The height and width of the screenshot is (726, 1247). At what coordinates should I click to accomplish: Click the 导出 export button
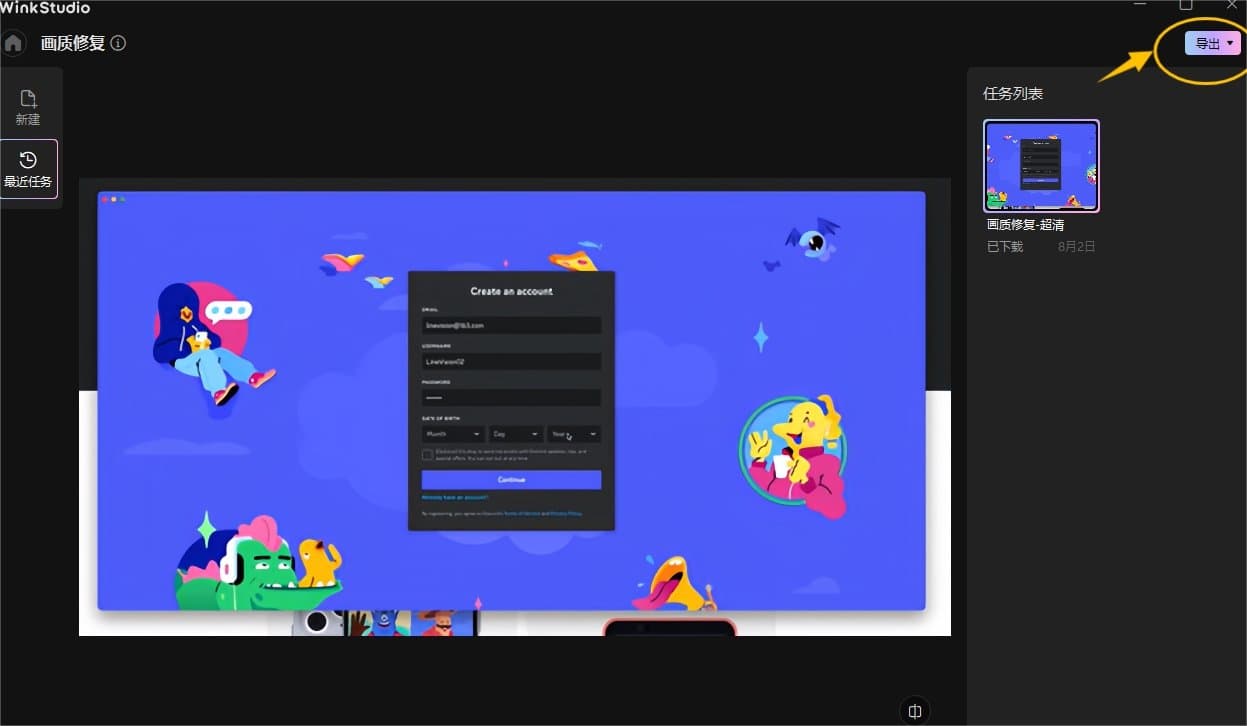(1206, 43)
